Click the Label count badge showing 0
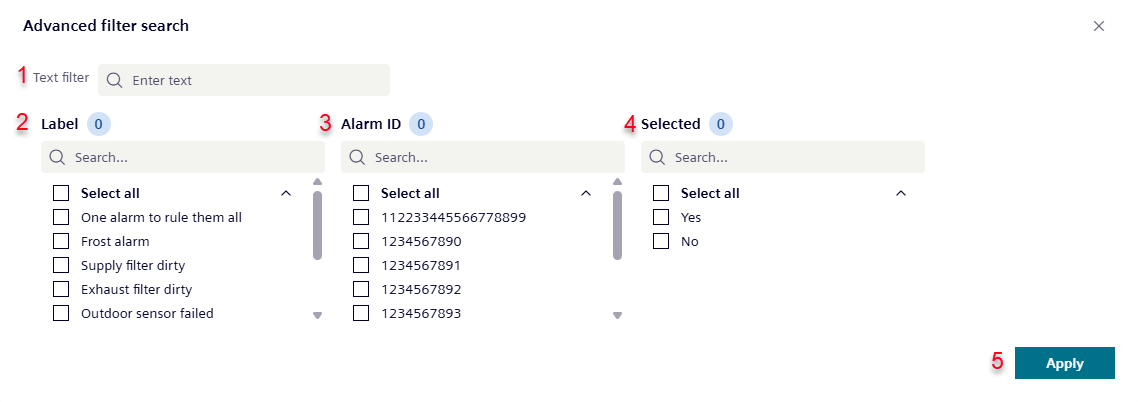This screenshot has width=1138, height=402. point(99,124)
